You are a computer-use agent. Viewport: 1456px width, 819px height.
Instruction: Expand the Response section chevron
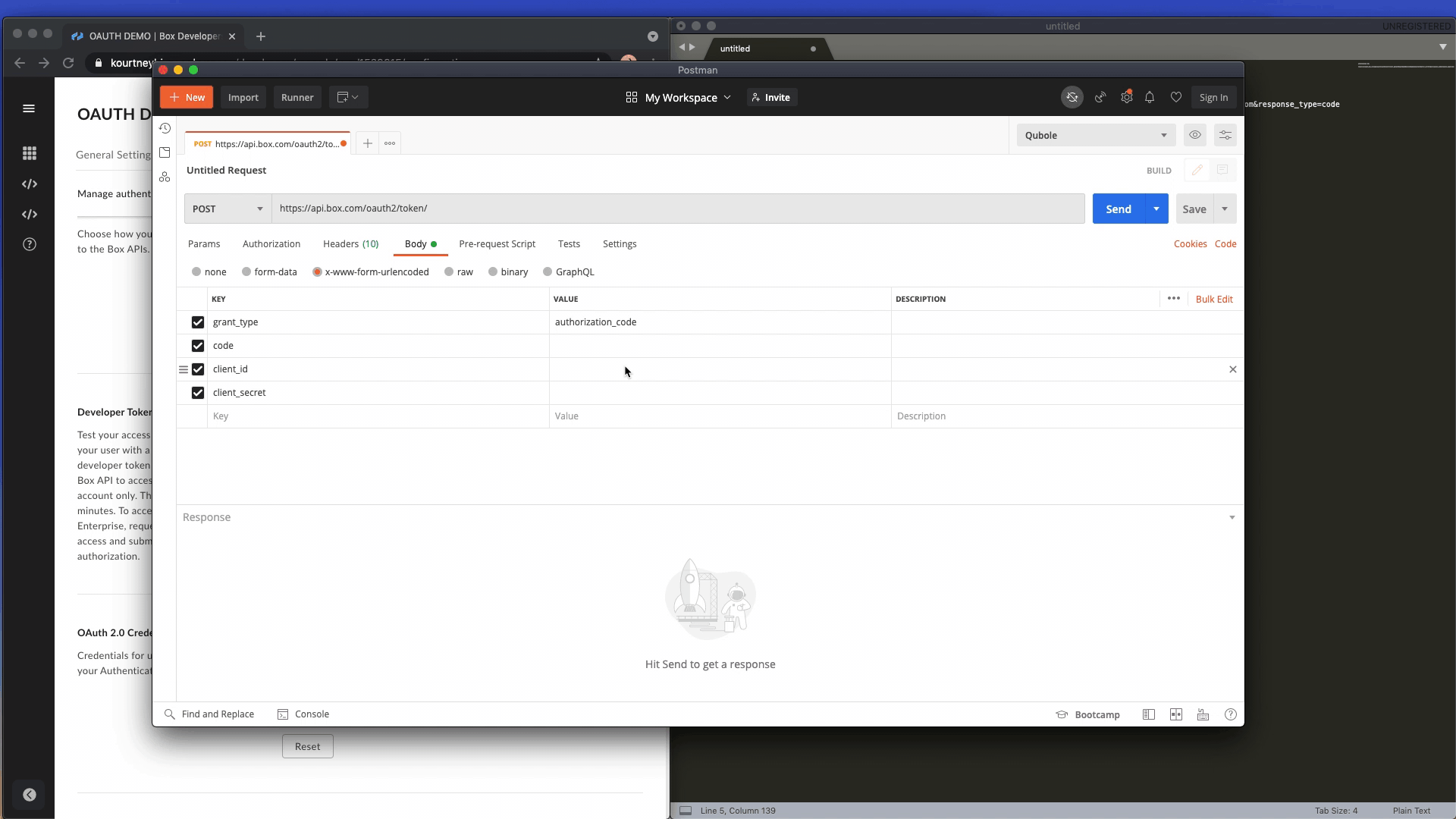pos(1231,517)
